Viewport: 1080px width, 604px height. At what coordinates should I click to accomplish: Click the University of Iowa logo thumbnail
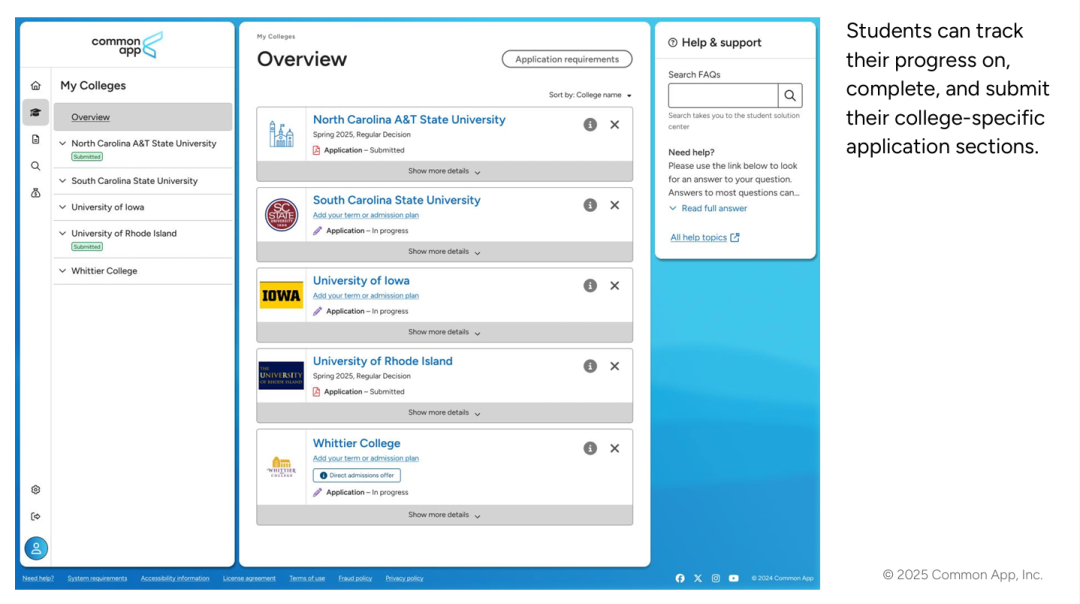281,295
